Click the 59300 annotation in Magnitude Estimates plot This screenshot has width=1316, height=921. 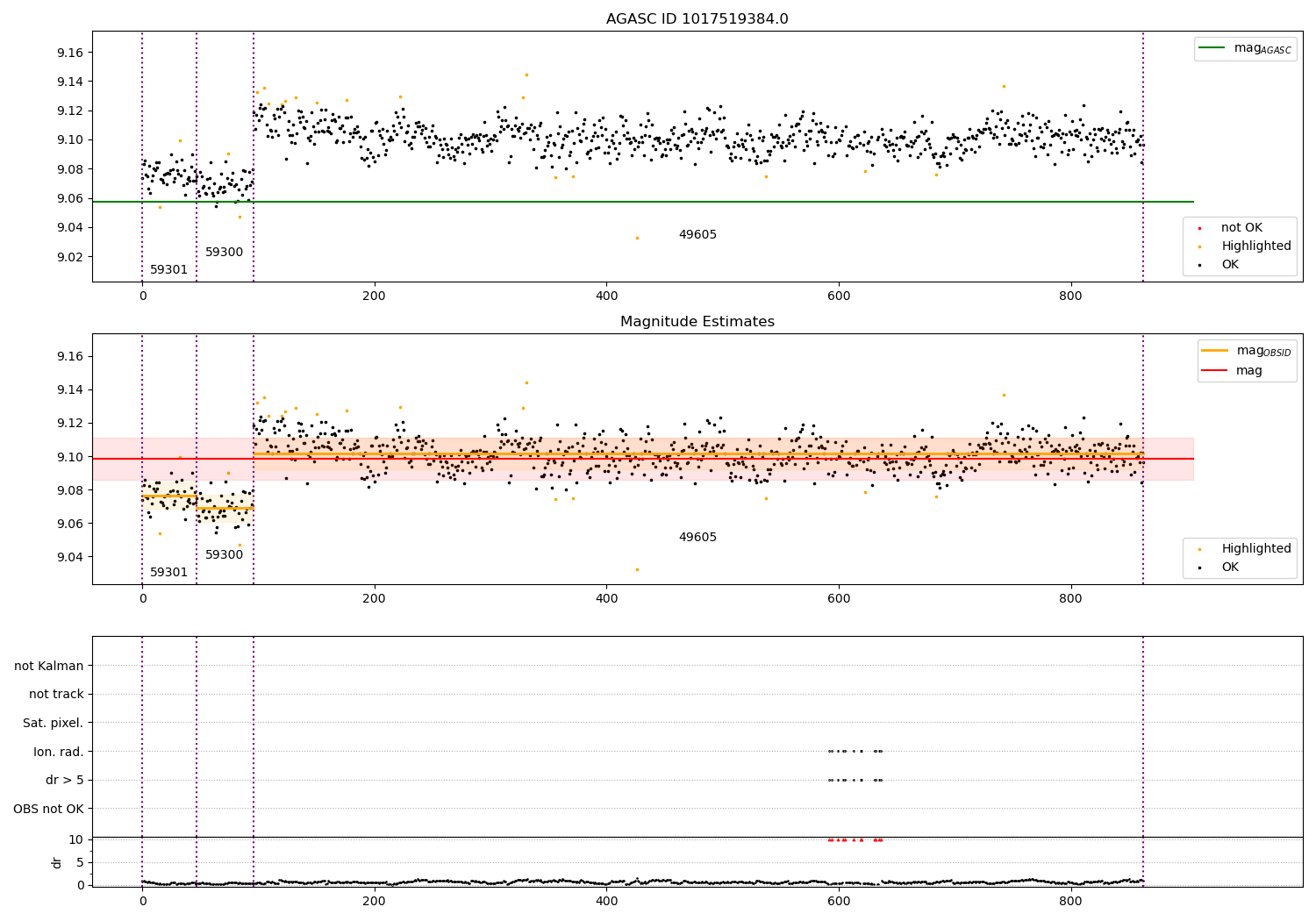224,555
